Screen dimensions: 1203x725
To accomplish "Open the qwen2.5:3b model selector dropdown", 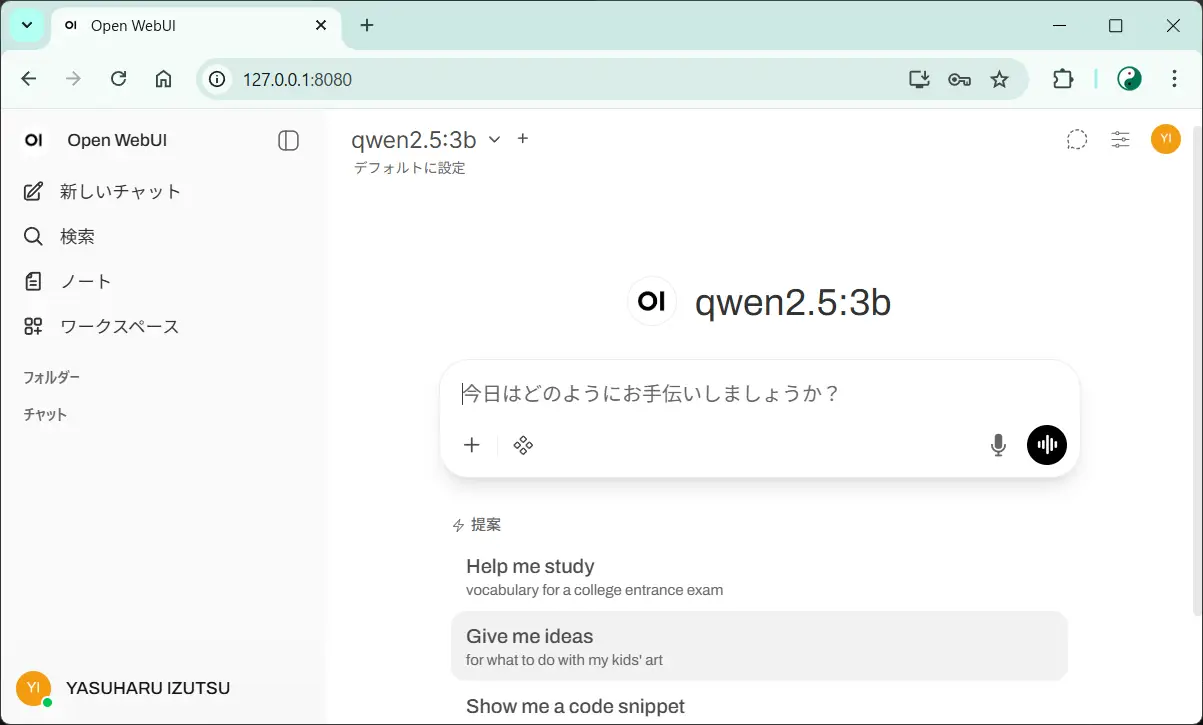I will click(x=425, y=139).
